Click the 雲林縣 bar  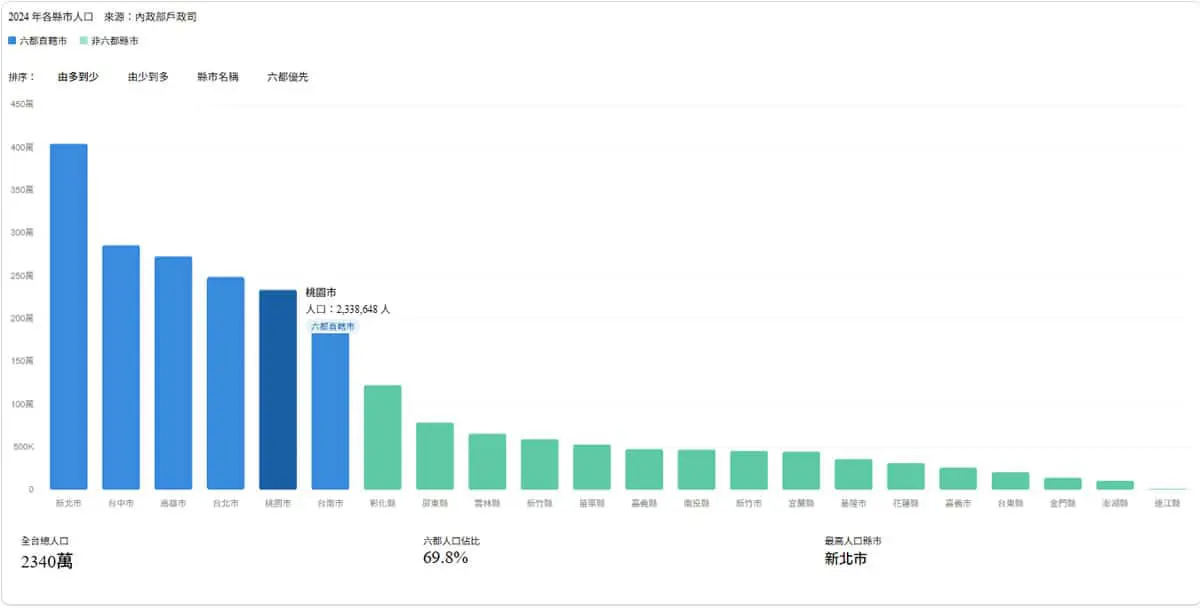(487, 462)
